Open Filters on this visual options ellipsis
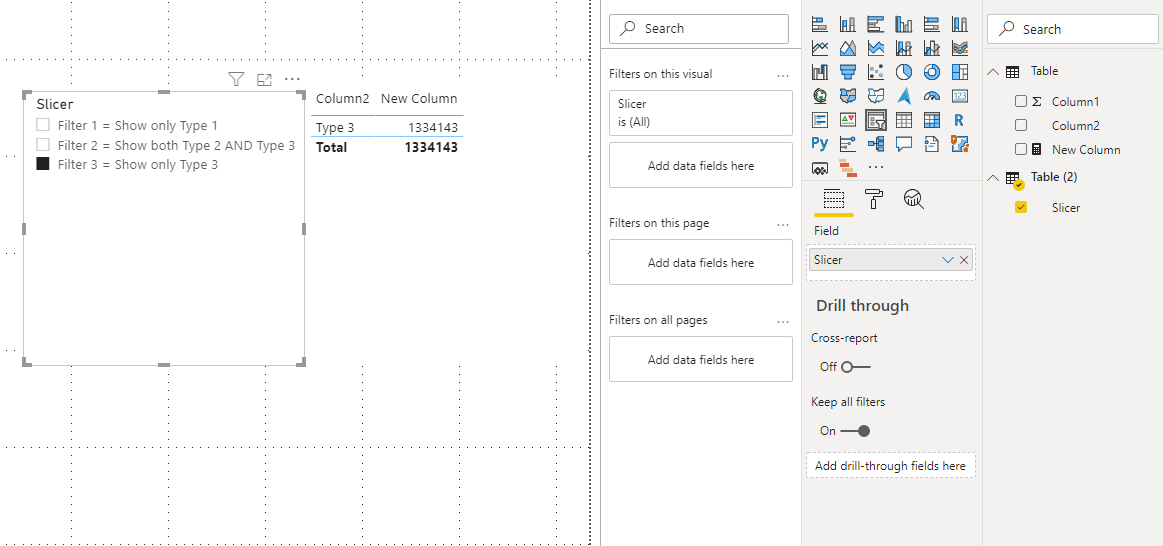 point(783,76)
